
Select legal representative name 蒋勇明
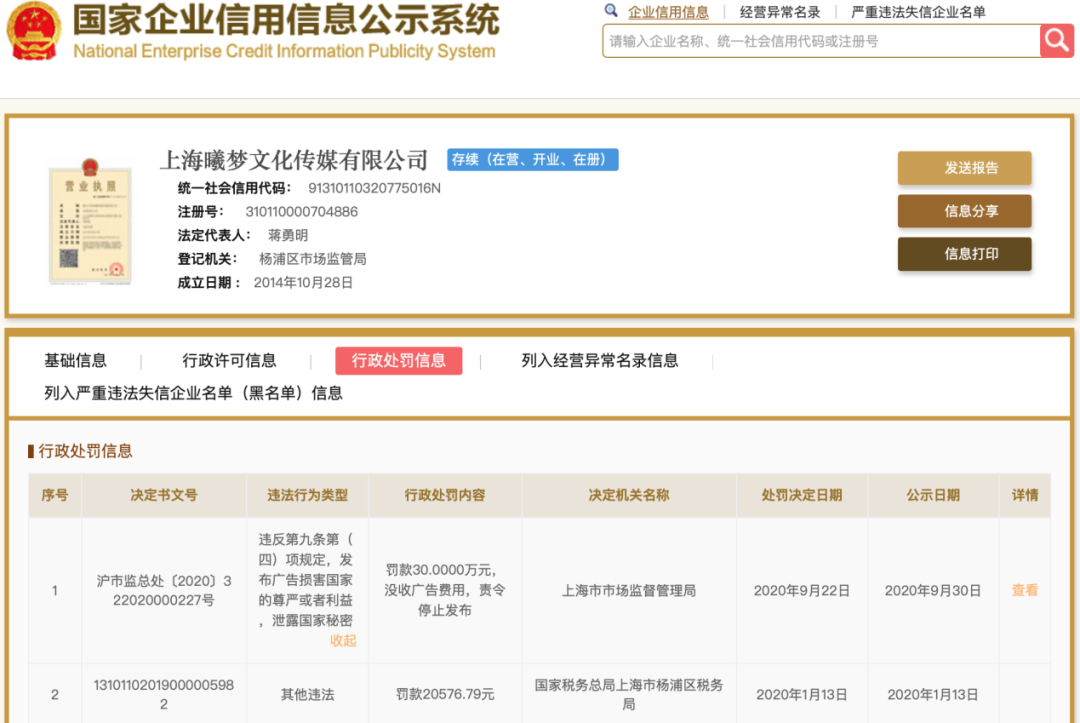click(288, 235)
